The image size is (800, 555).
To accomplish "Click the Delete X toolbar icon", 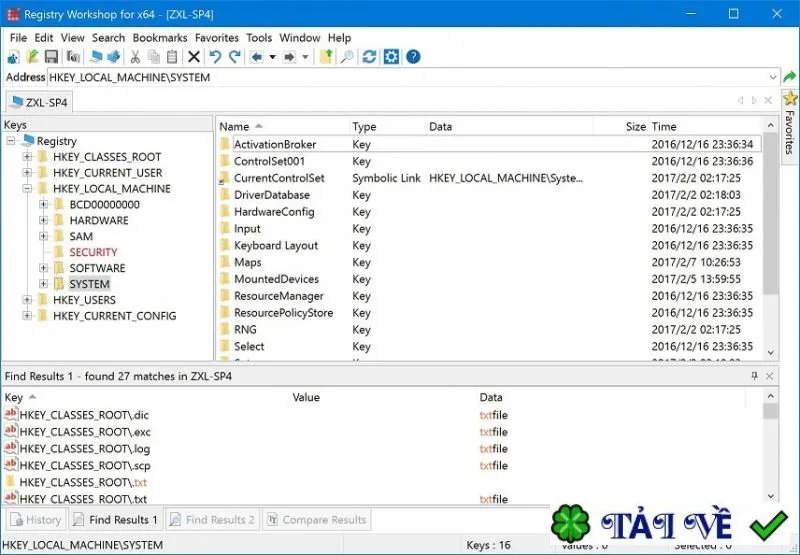I will (x=194, y=57).
